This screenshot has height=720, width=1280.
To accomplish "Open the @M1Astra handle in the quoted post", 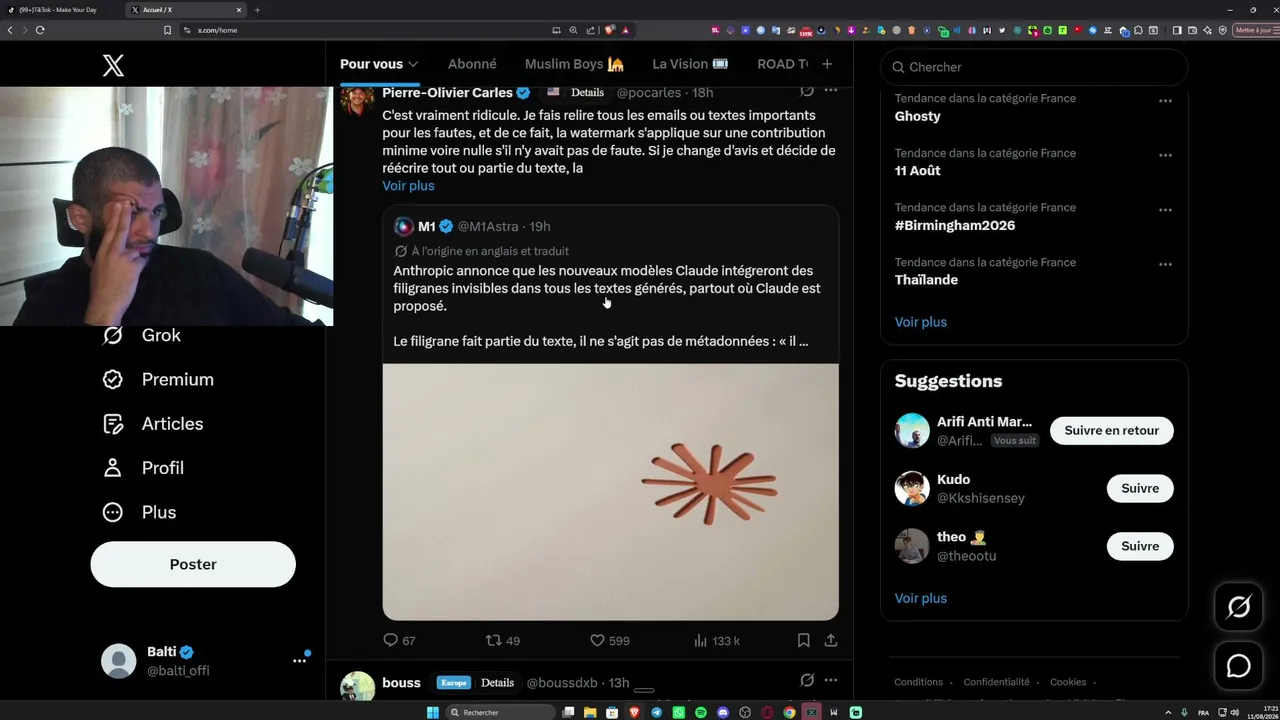I will [488, 226].
